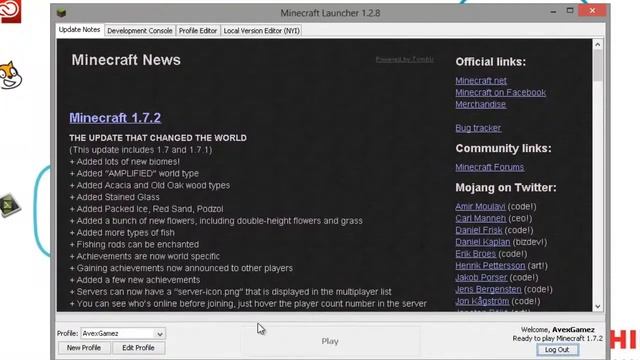Open the Profile Editor tab
Image resolution: width=640 pixels, height=360 pixels.
pos(198,31)
